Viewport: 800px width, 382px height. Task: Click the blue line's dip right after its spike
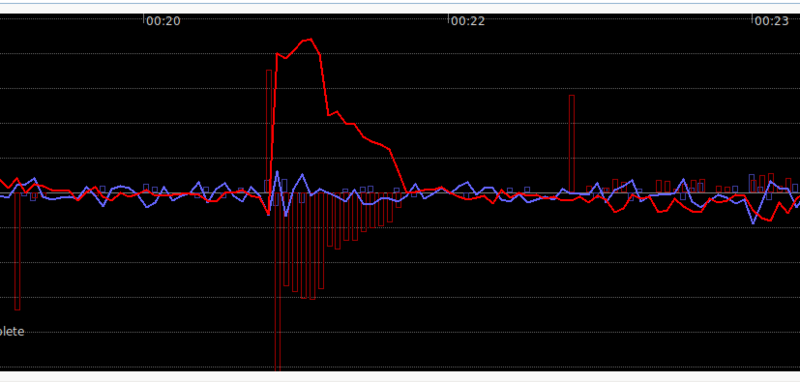tap(285, 216)
